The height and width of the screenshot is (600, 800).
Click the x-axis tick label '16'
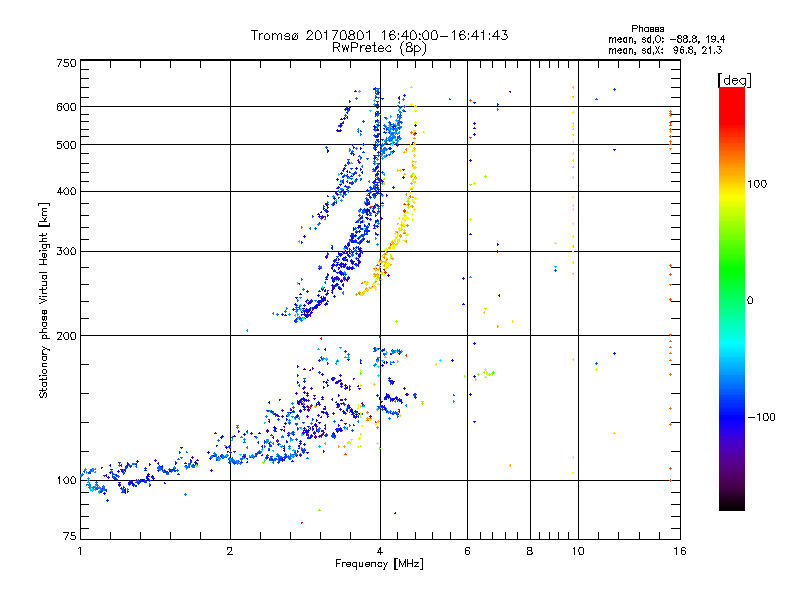680,551
